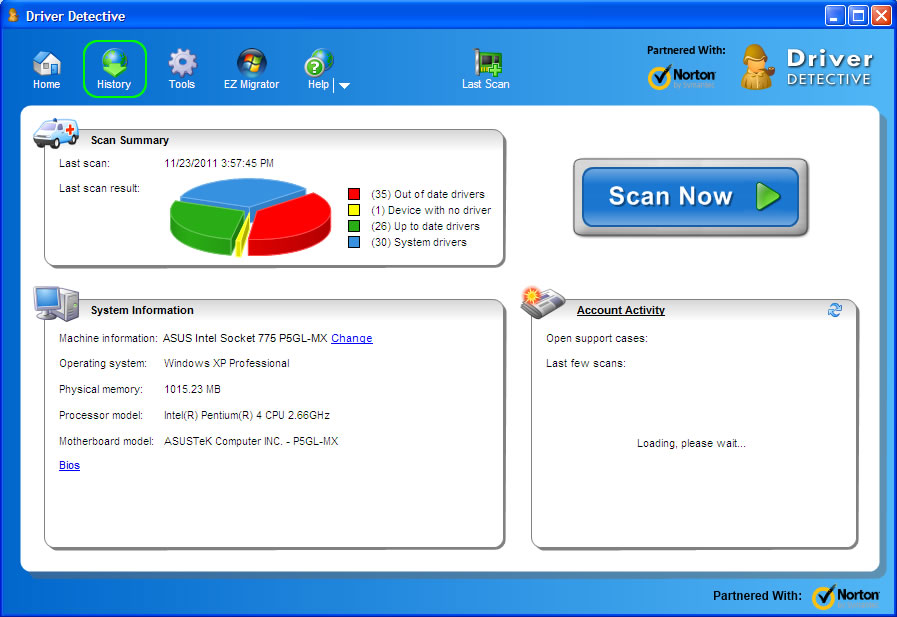Open the Bios link
This screenshot has width=897, height=617.
[69, 465]
